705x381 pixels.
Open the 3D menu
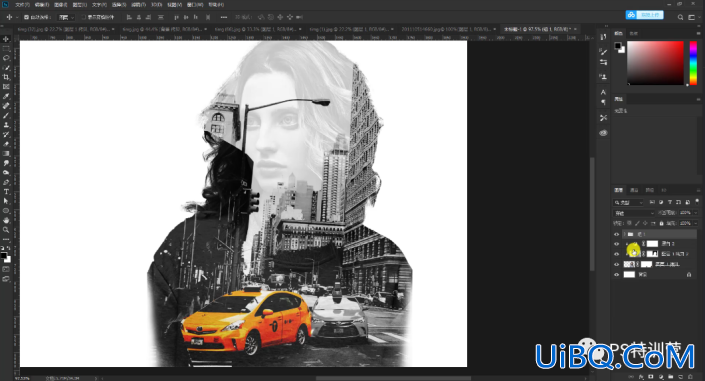tap(156, 4)
